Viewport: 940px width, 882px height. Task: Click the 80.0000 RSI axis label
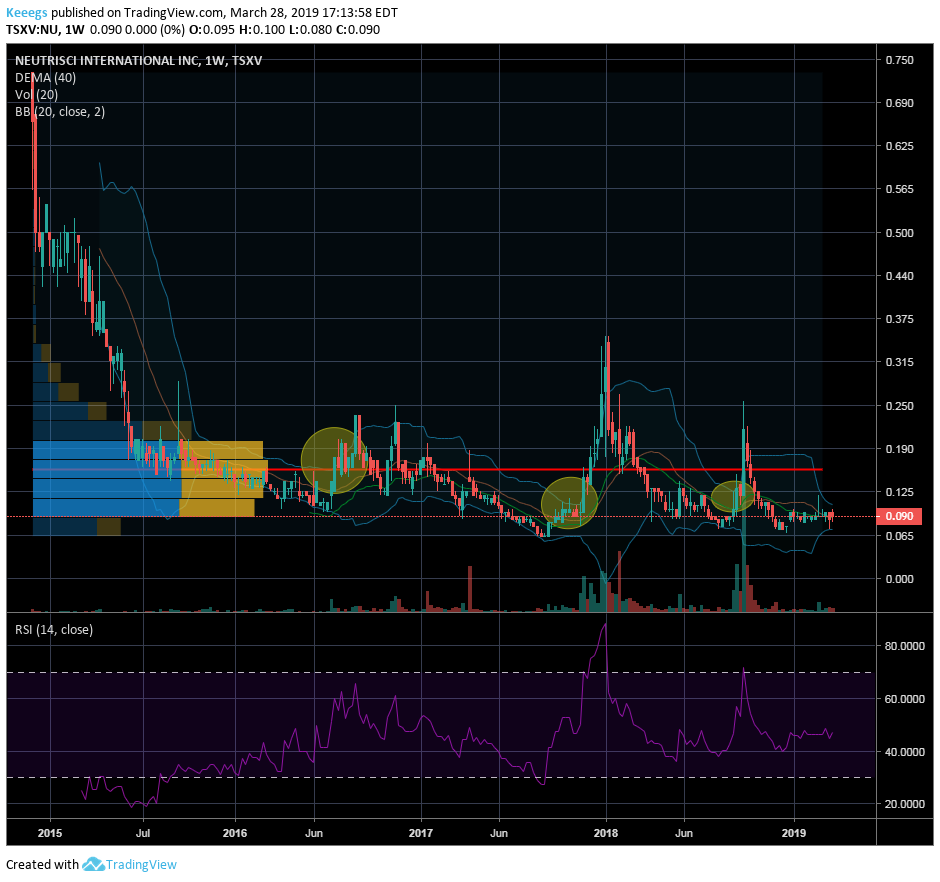pyautogui.click(x=905, y=646)
